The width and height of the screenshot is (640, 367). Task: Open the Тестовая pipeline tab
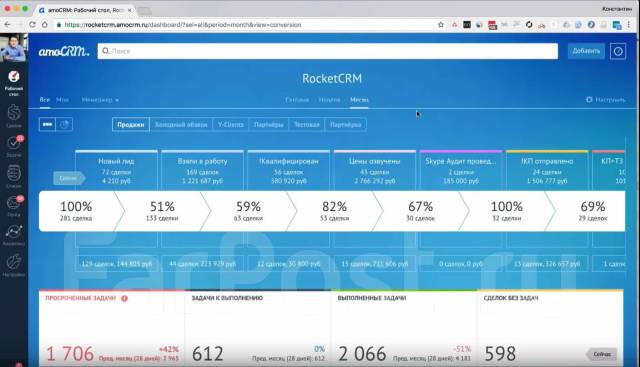pyautogui.click(x=307, y=125)
